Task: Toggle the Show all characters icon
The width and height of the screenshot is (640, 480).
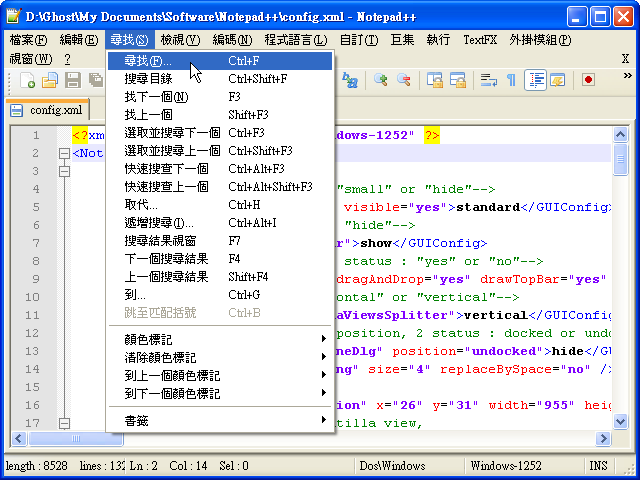Action: (511, 80)
